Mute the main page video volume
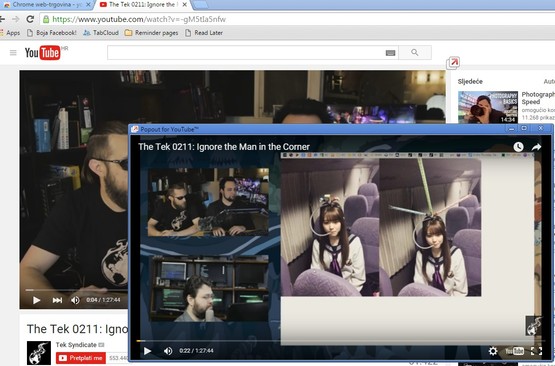This screenshot has height=366, width=555. click(x=75, y=300)
